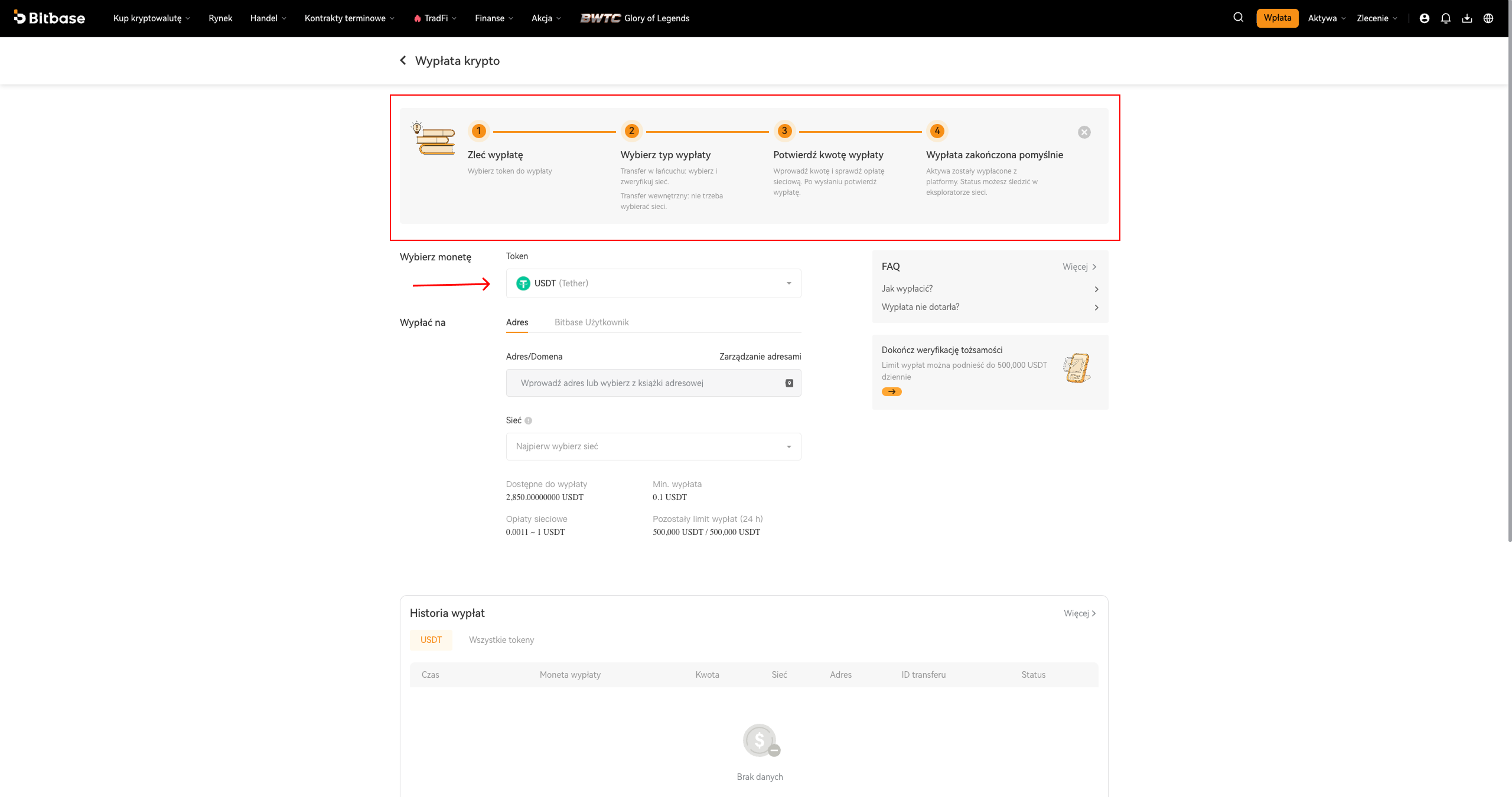Click the Sieć info icon
Image resolution: width=1512 pixels, height=797 pixels.
pos(529,420)
